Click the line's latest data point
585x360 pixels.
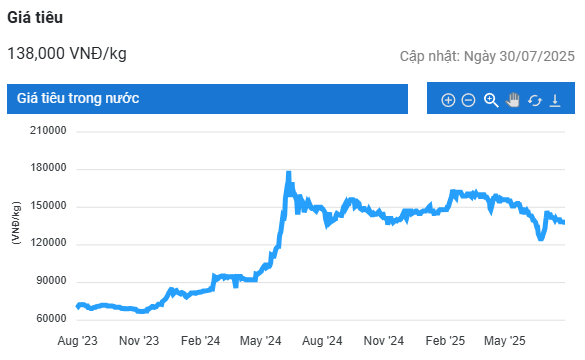coord(563,222)
